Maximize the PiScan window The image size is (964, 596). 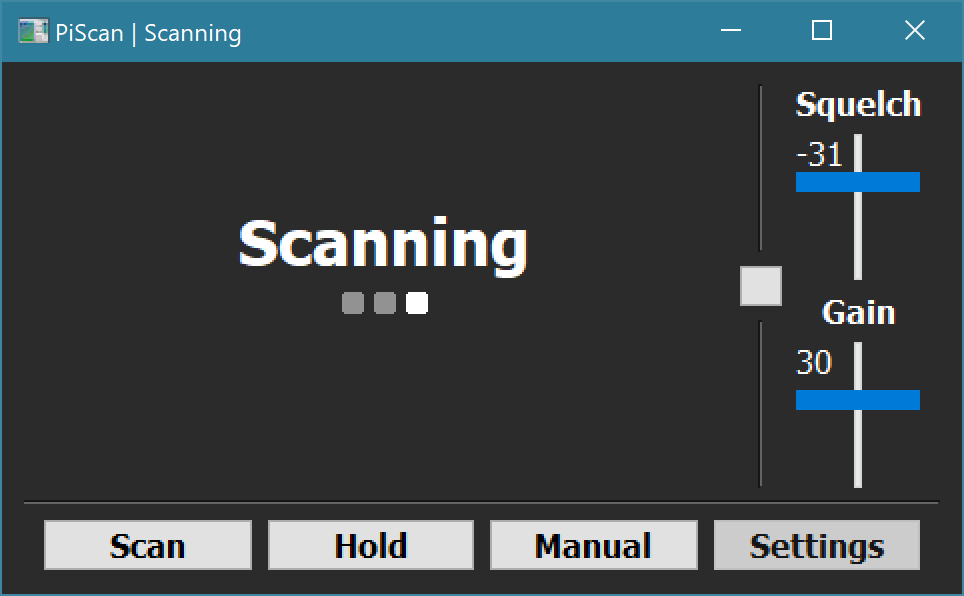click(822, 32)
